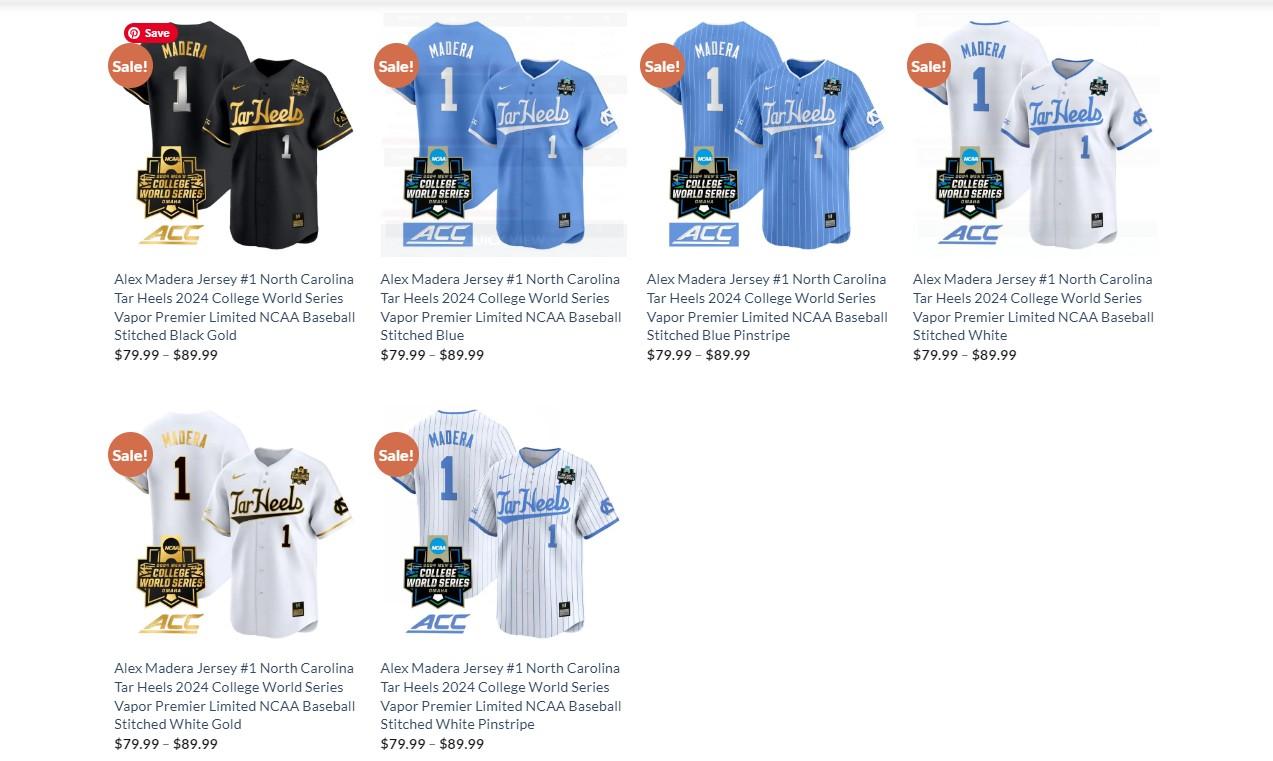Open the Blue Pinstripe jersey image
The width and height of the screenshot is (1273, 761).
[769, 135]
